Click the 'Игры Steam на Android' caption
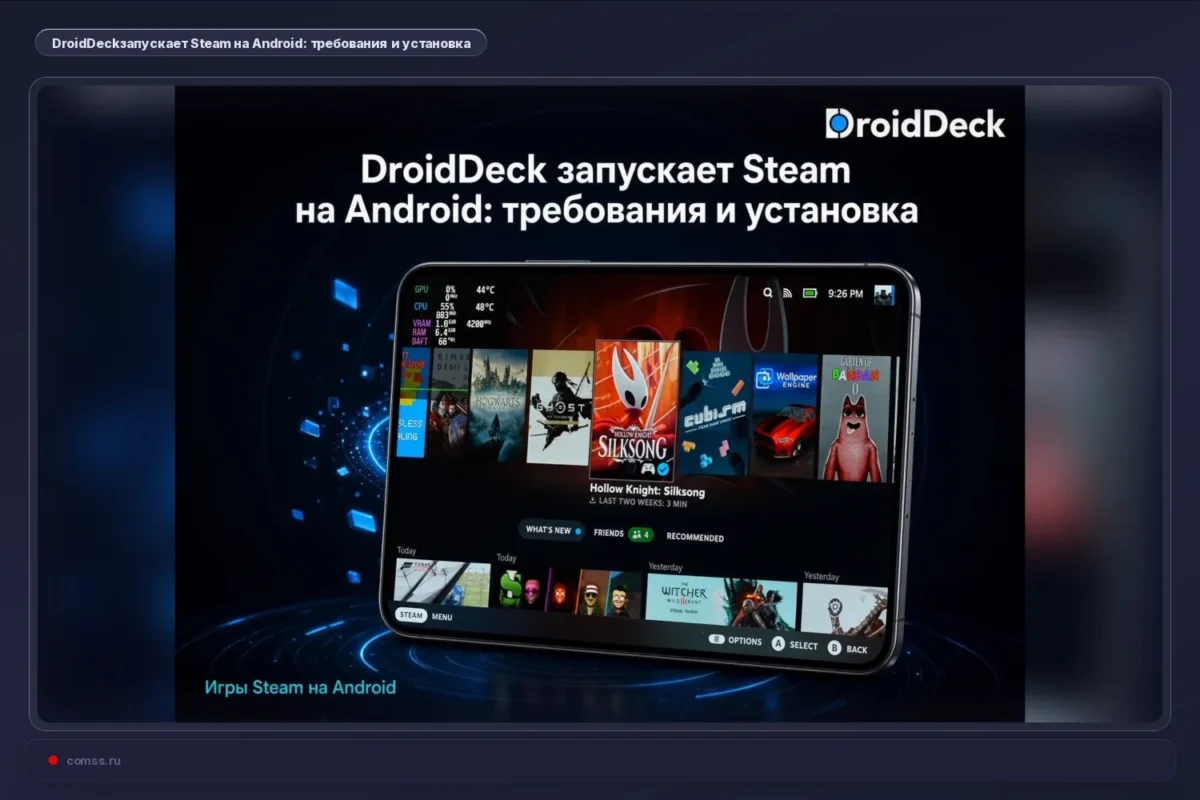Viewport: 1200px width, 800px height. (x=300, y=687)
